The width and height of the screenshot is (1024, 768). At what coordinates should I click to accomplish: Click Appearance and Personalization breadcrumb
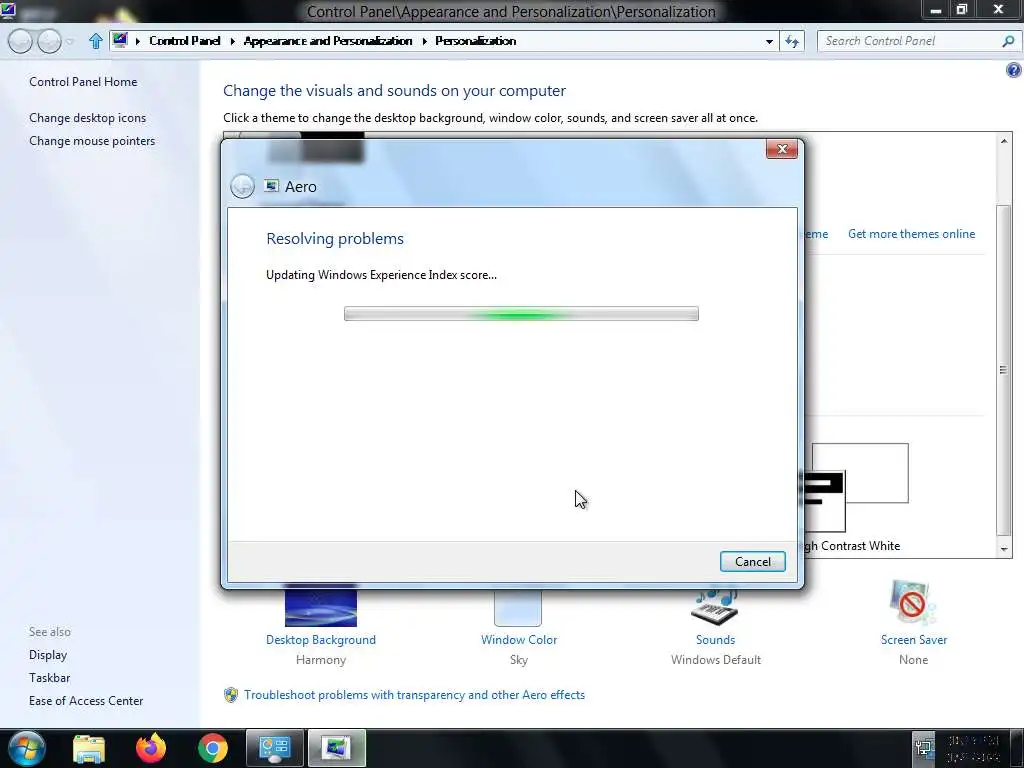328,40
